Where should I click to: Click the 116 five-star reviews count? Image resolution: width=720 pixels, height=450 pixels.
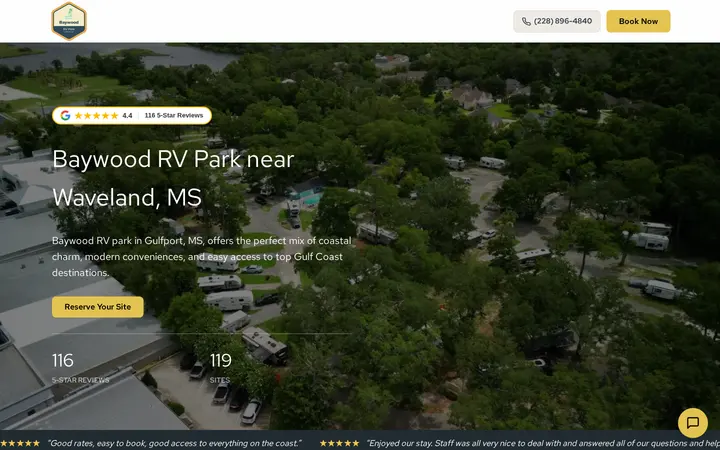point(62,360)
